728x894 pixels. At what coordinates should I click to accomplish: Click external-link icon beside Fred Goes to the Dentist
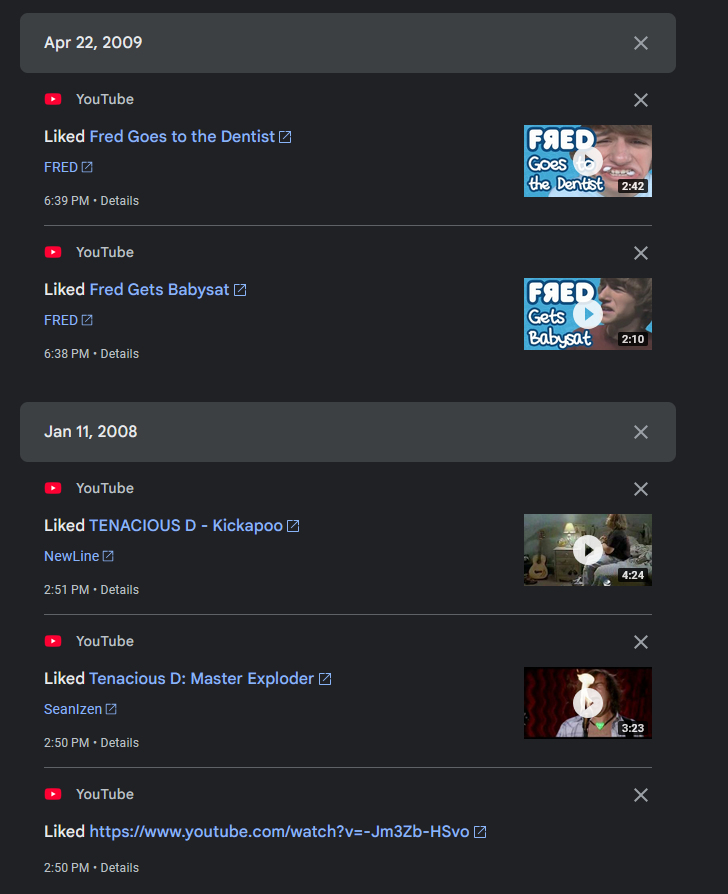pos(285,137)
